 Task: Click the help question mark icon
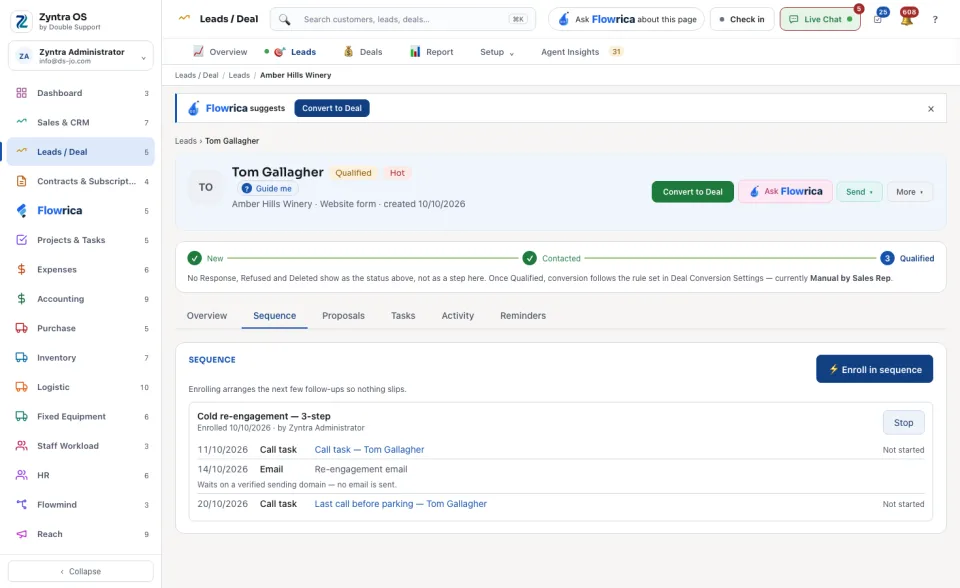coord(935,20)
